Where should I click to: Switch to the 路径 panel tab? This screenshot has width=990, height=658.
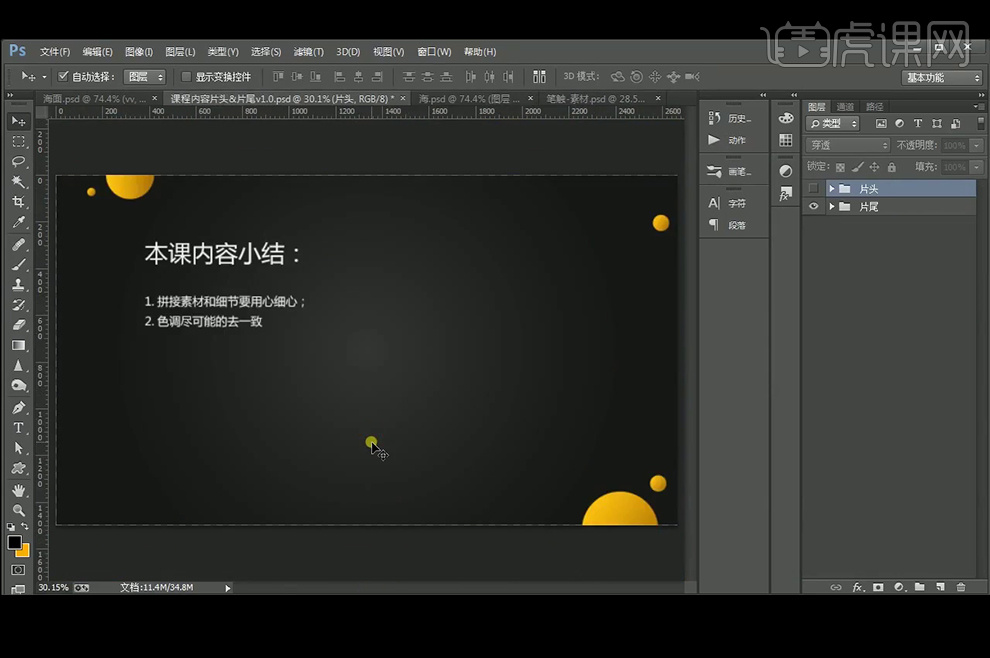pos(874,107)
